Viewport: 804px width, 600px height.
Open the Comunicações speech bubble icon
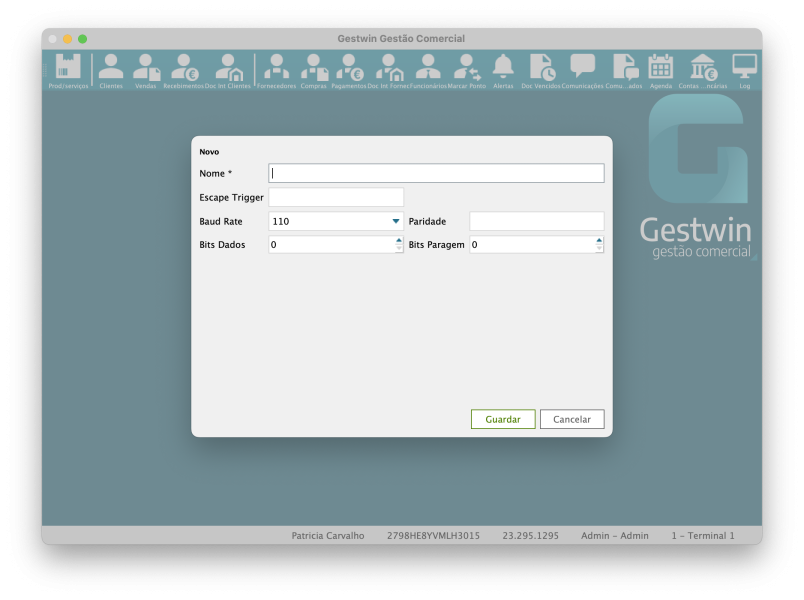582,70
